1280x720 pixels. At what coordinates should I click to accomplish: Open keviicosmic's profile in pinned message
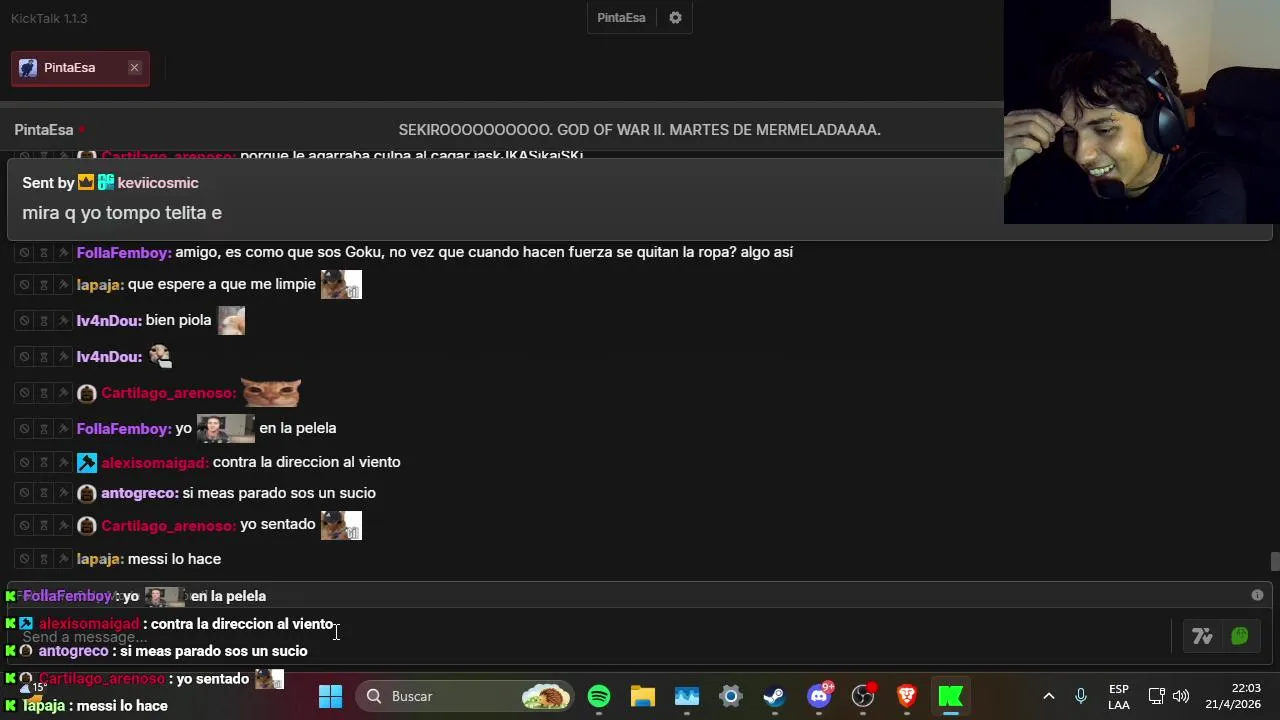tap(158, 183)
